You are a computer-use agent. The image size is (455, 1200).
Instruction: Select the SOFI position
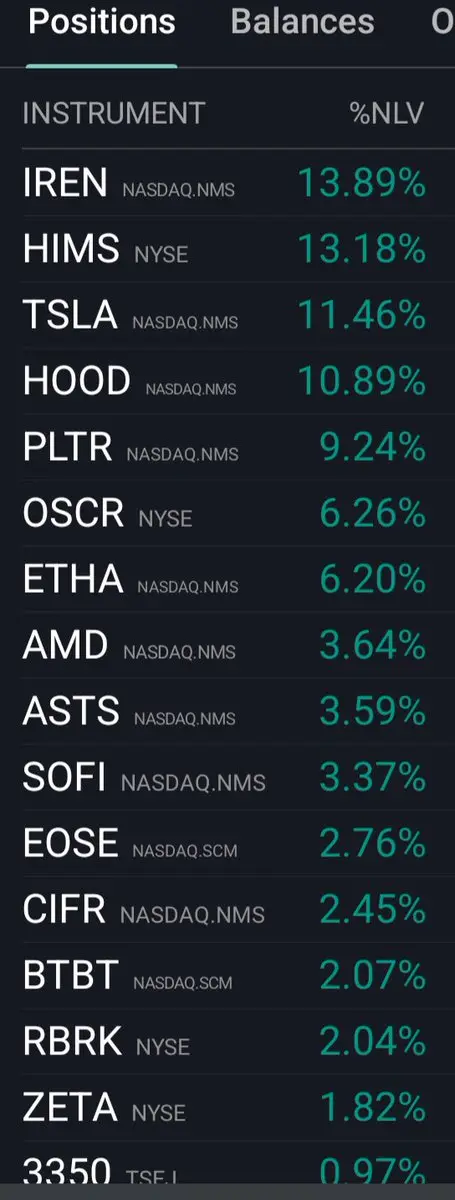pyautogui.click(x=227, y=777)
